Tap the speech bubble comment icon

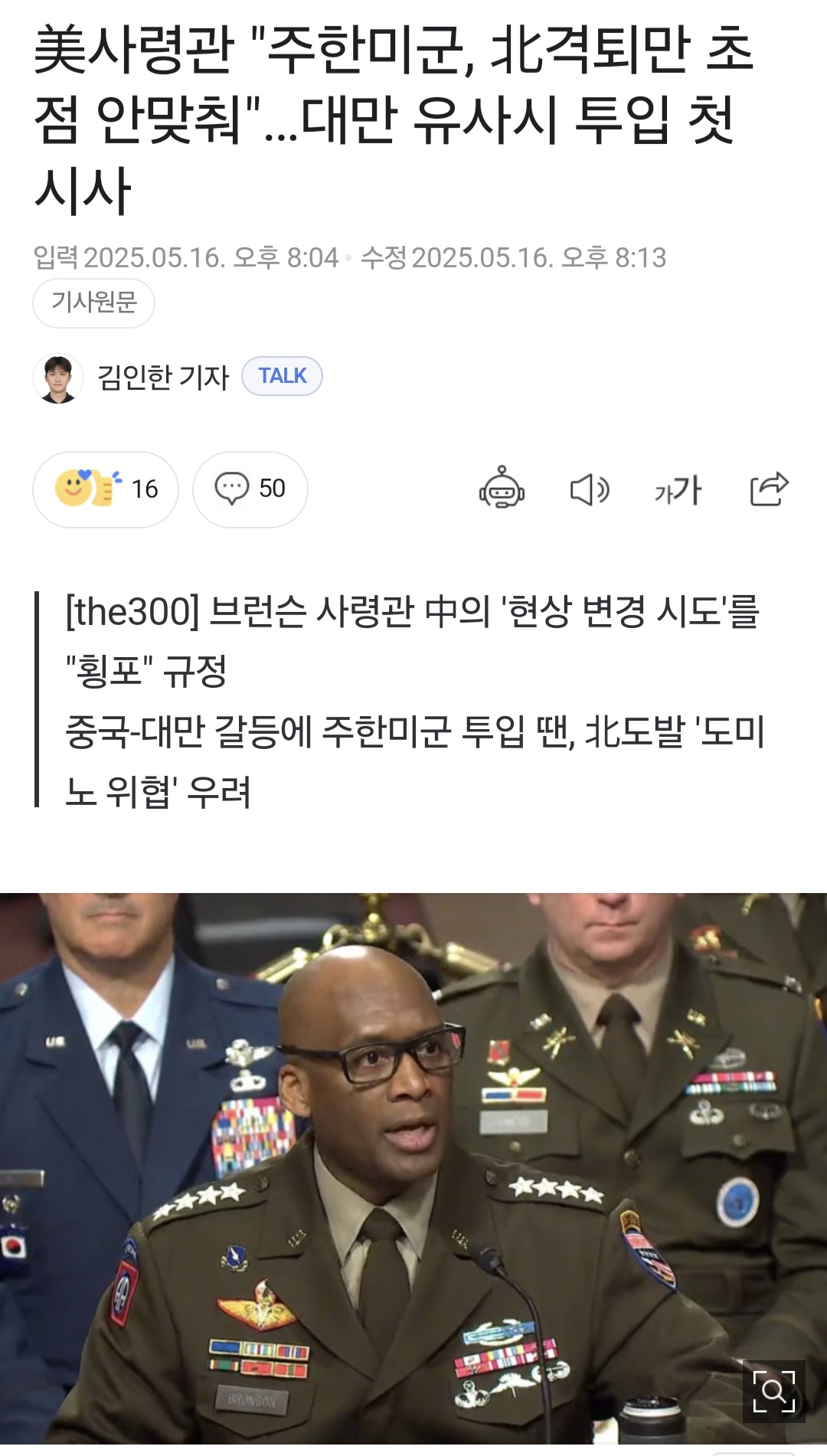pos(231,489)
